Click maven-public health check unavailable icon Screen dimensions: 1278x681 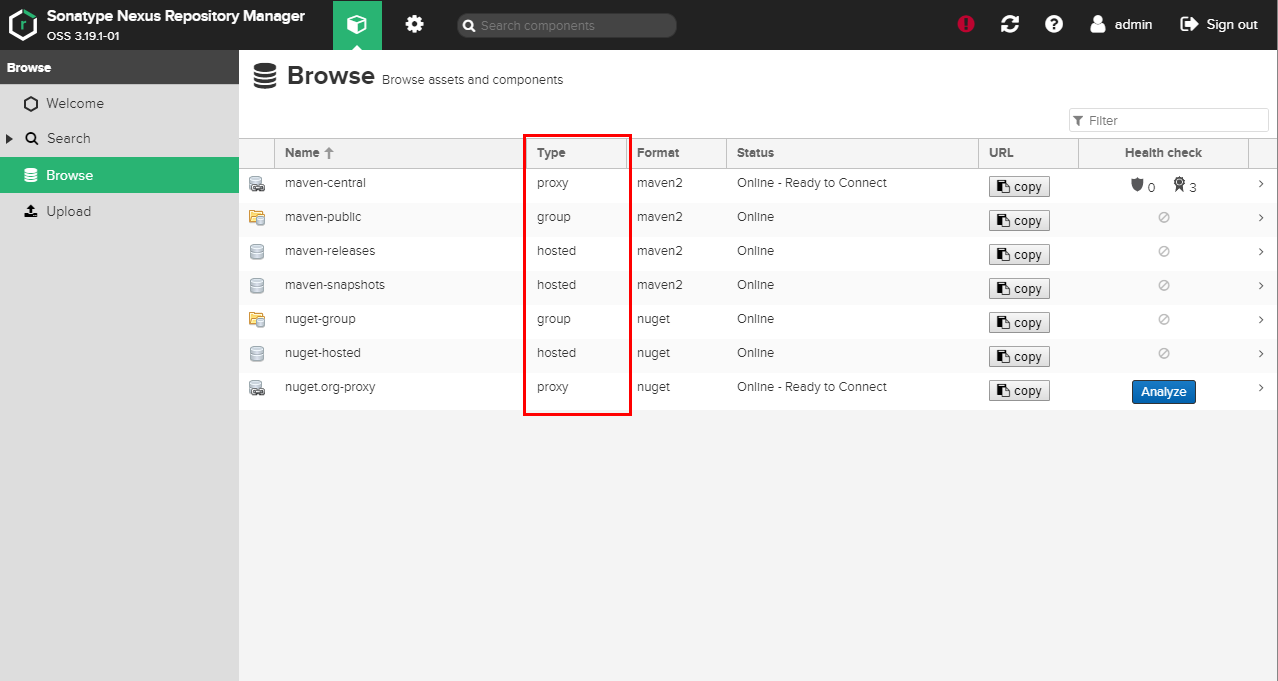1164,218
